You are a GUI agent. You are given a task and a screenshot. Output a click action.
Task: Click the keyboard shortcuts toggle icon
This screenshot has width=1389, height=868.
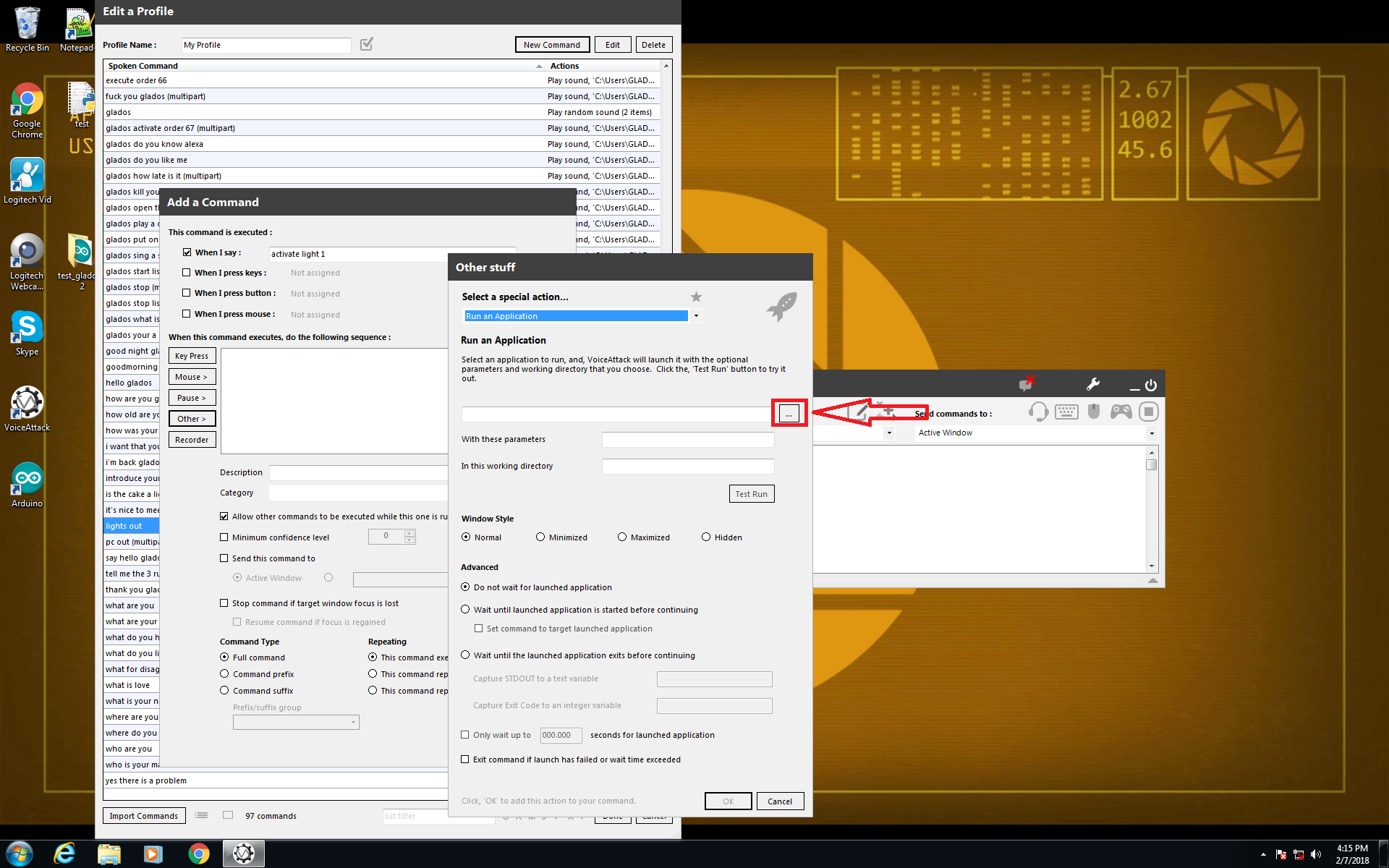click(1066, 412)
